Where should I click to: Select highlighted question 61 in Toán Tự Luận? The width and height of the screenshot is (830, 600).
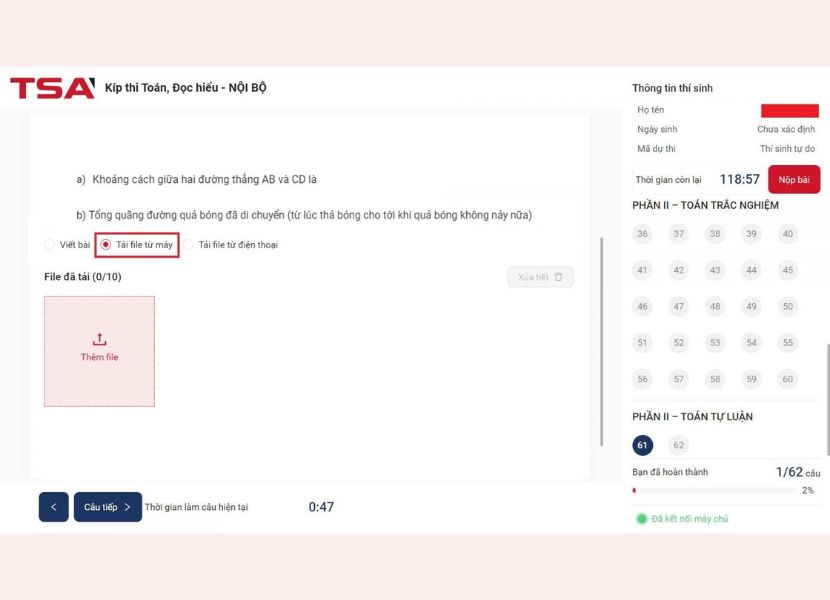642,444
